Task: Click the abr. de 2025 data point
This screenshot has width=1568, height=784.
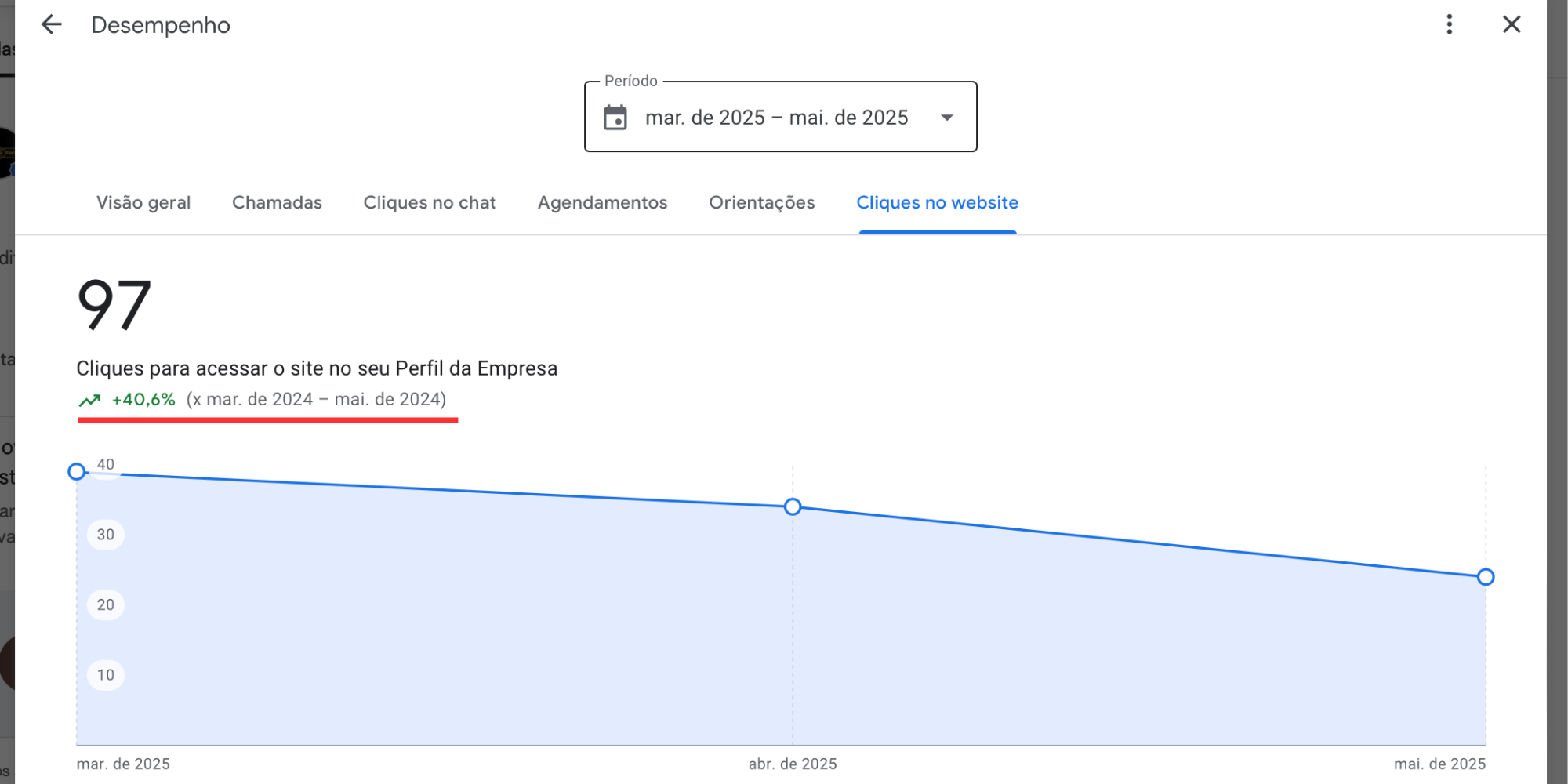Action: (793, 506)
